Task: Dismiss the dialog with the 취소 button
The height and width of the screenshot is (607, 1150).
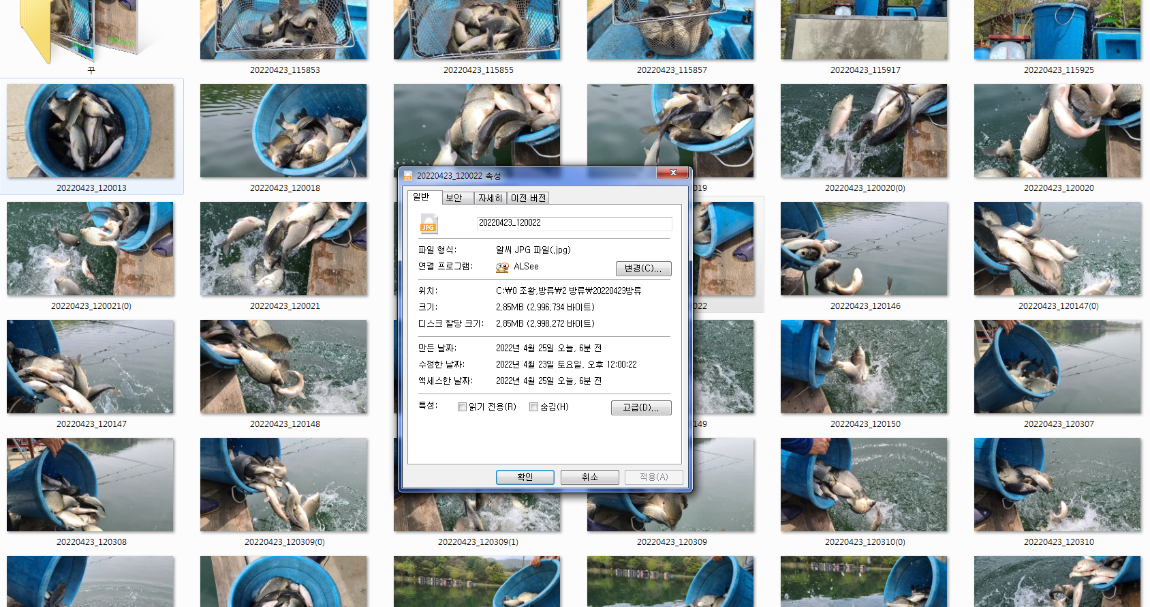Action: pos(589,476)
